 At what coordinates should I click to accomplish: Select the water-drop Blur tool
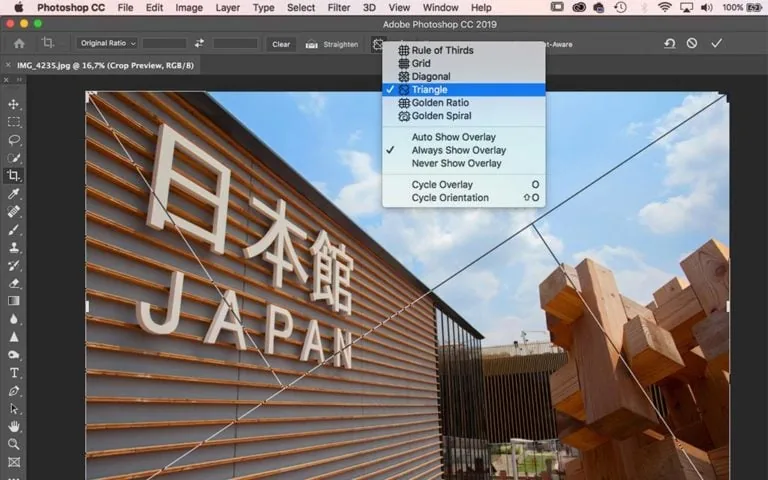coord(14,319)
